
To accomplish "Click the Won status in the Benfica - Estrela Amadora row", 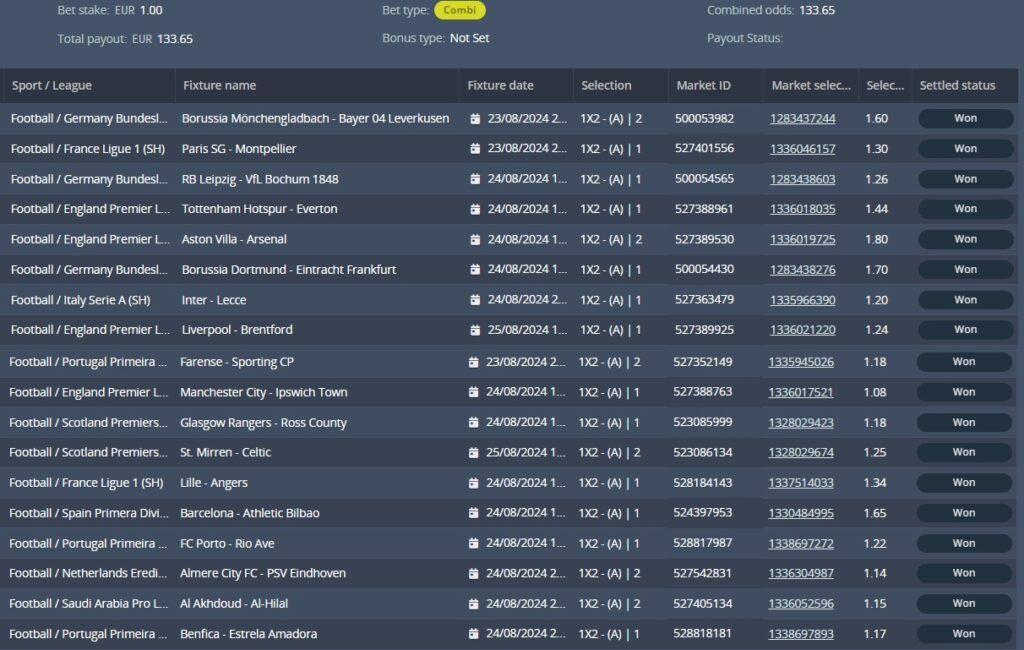I will tap(964, 634).
